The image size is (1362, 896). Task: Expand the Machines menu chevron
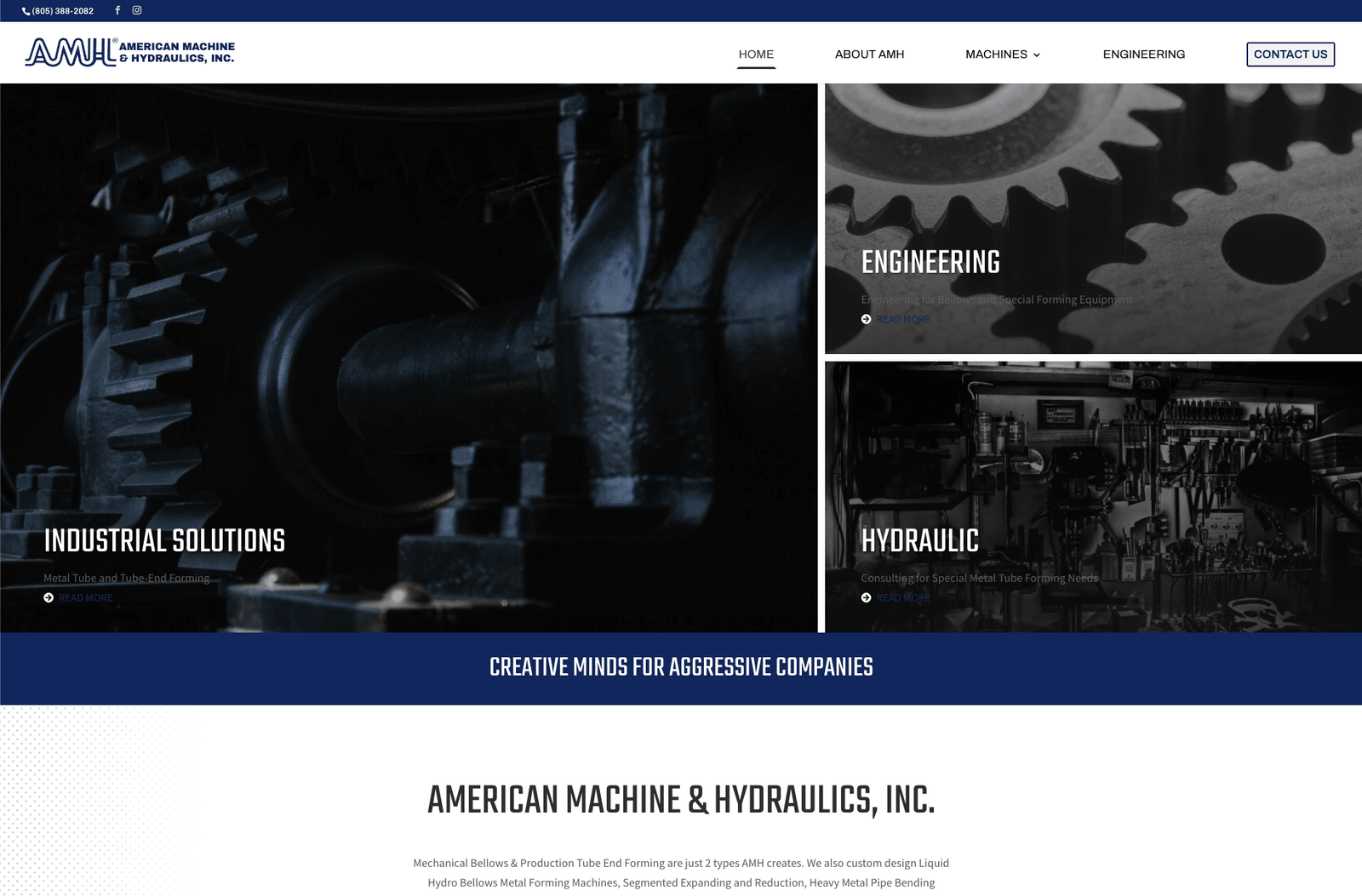[x=1037, y=55]
